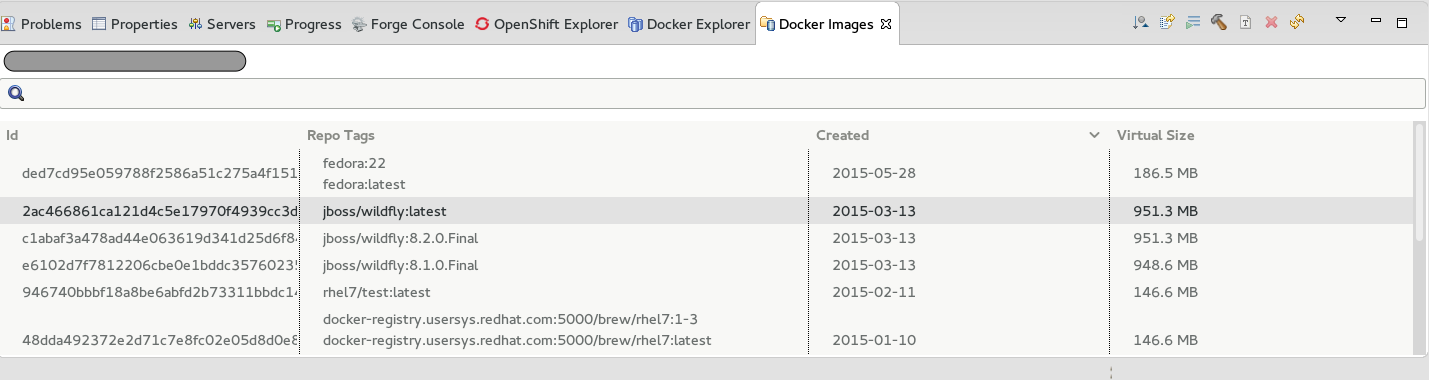Click the Run Image toolbar icon

pyautogui.click(x=1192, y=23)
